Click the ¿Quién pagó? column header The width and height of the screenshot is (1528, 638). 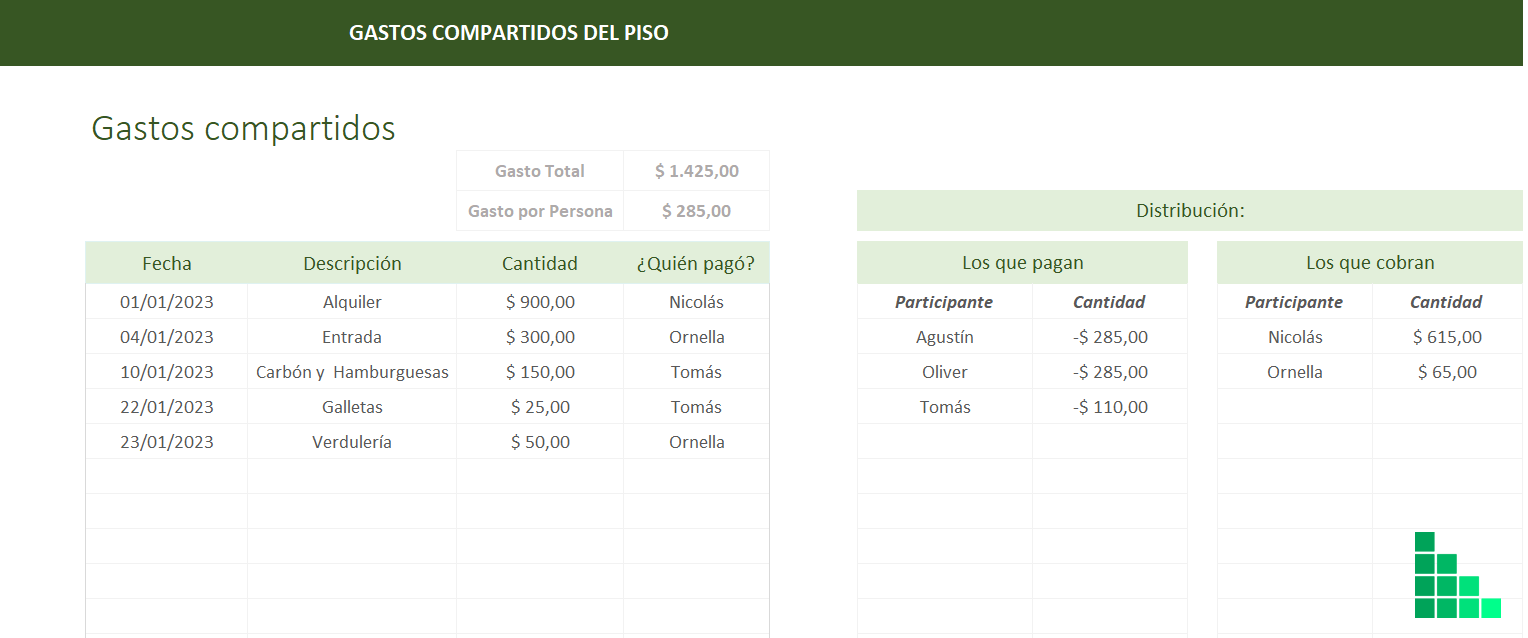697,263
